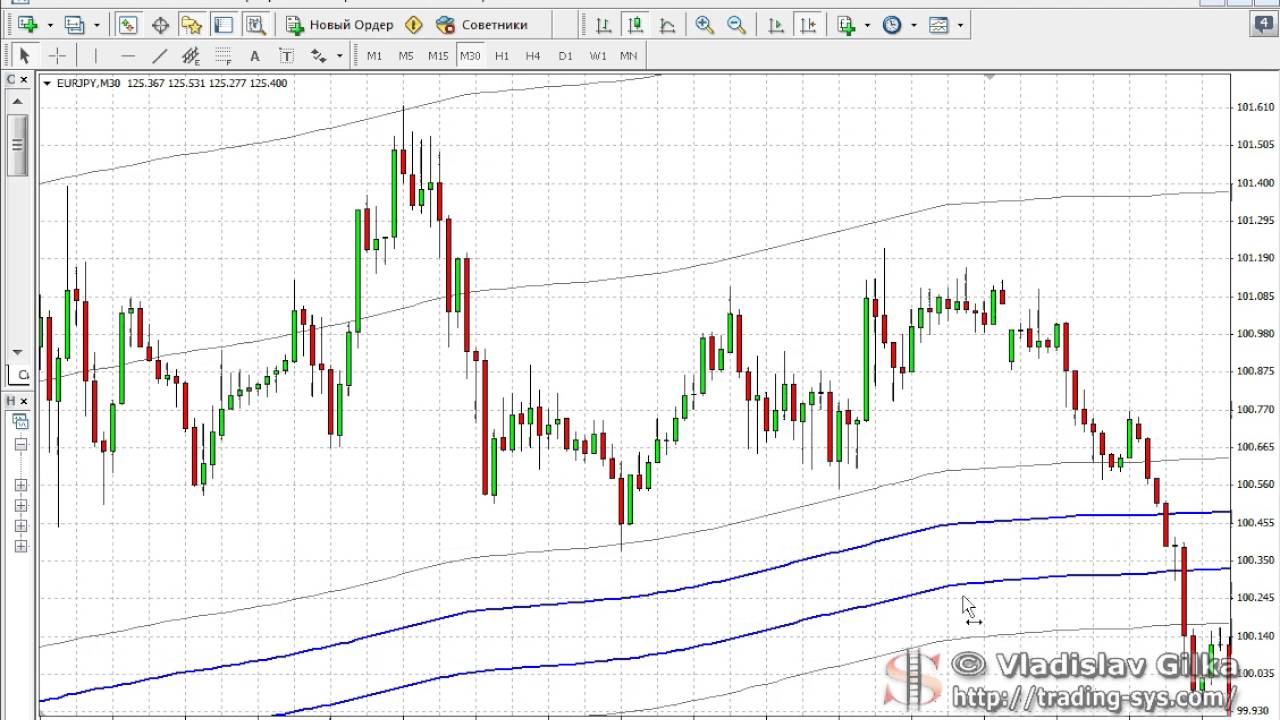
Task: Open the chat notifications '4' icon
Action: (1264, 25)
